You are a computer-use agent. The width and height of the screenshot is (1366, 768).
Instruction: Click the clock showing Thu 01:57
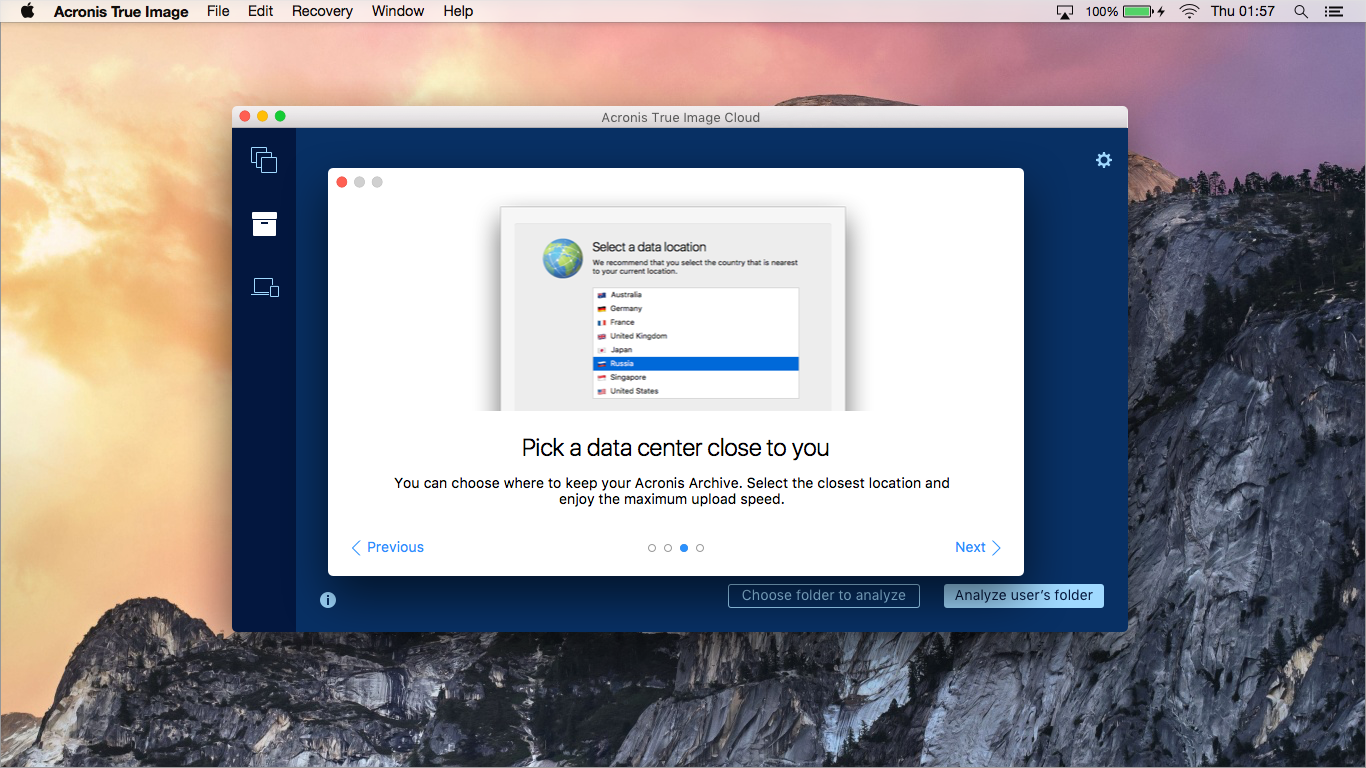[1243, 11]
